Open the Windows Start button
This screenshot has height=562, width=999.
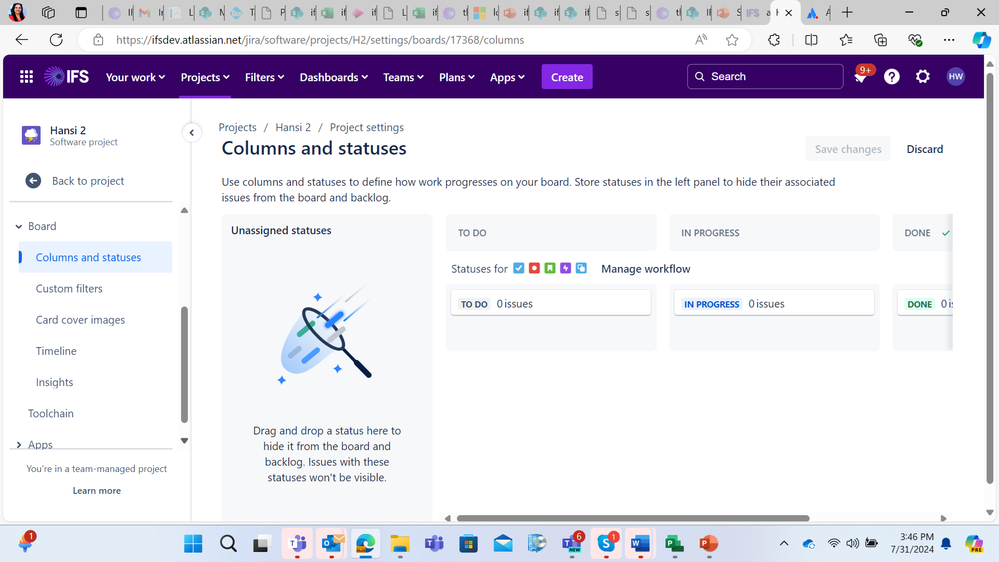(x=193, y=544)
